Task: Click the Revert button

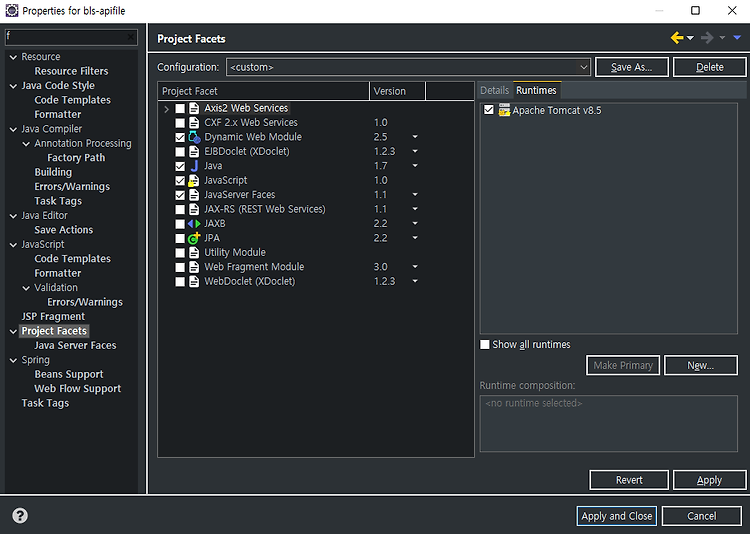Action: tap(629, 480)
